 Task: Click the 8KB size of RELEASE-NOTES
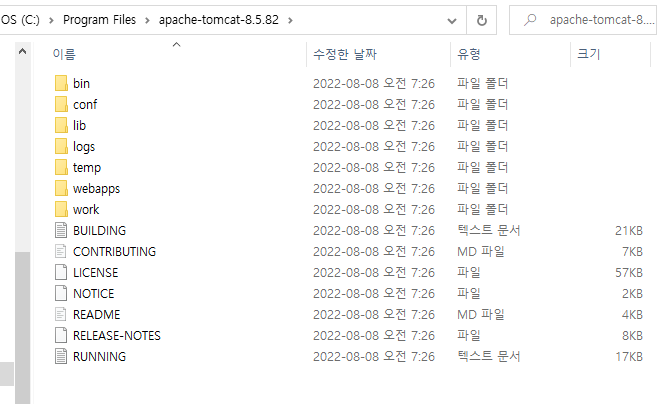click(x=632, y=335)
